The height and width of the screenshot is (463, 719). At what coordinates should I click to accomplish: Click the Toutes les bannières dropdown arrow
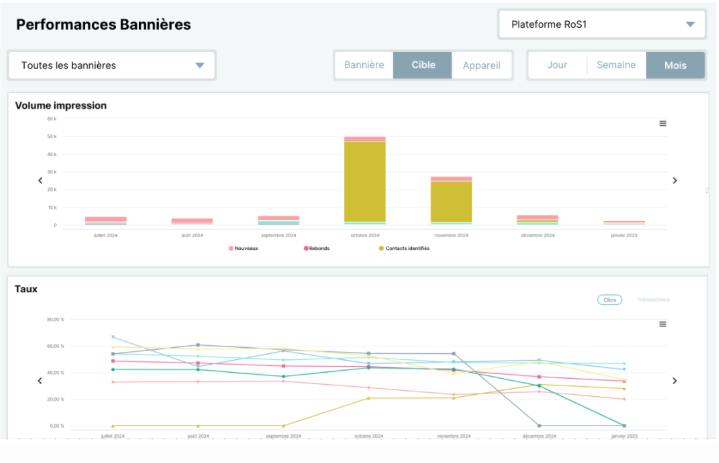click(199, 66)
